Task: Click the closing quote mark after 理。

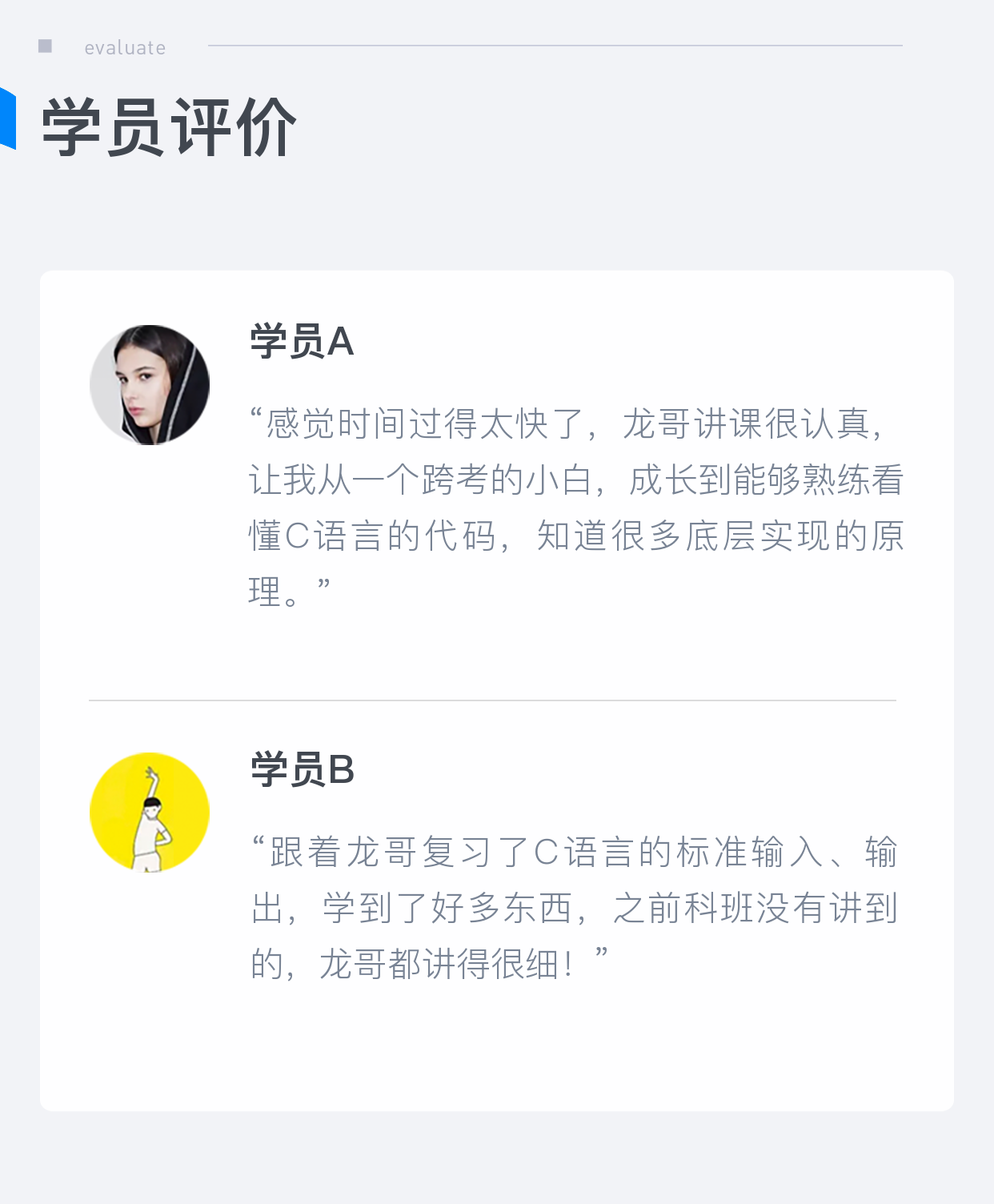Action: (x=323, y=583)
